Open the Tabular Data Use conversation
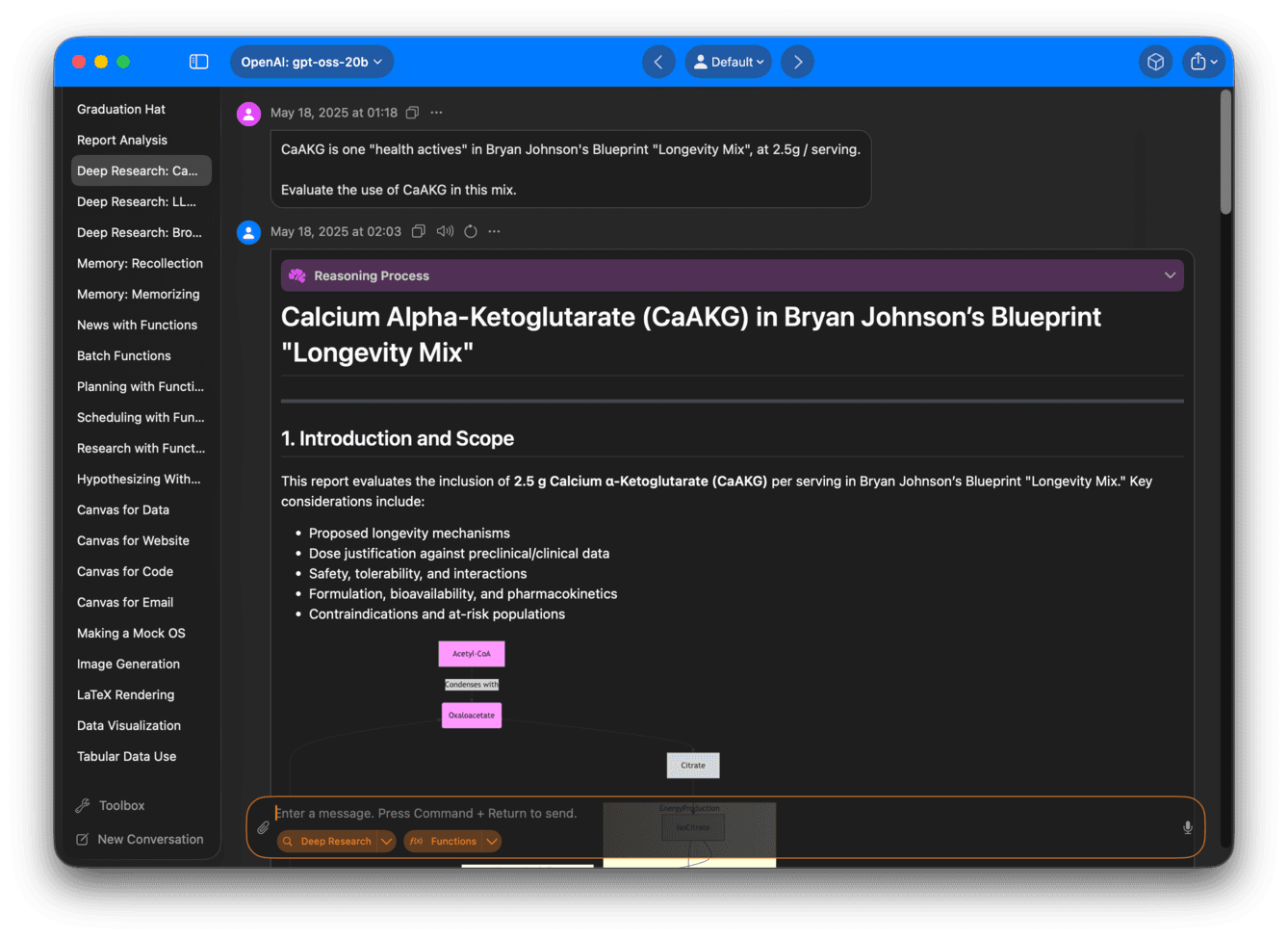Screen dimensions: 1288x939 coord(142,756)
